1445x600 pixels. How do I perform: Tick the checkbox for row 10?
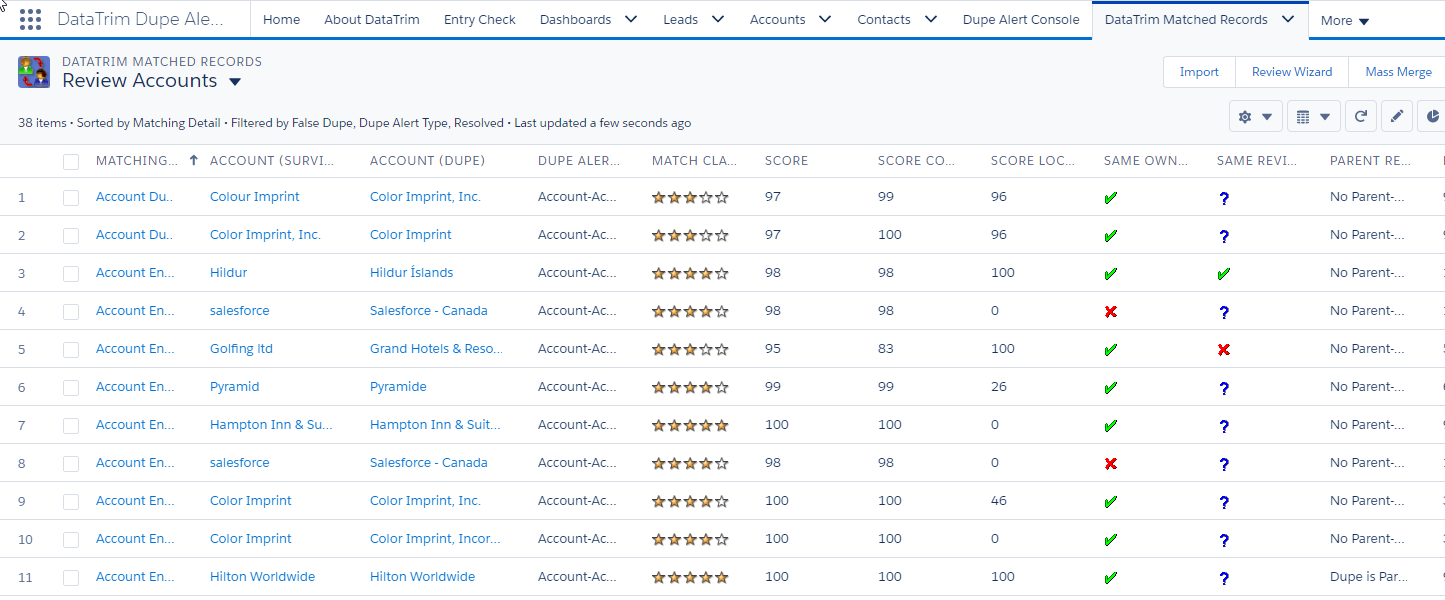(71, 540)
